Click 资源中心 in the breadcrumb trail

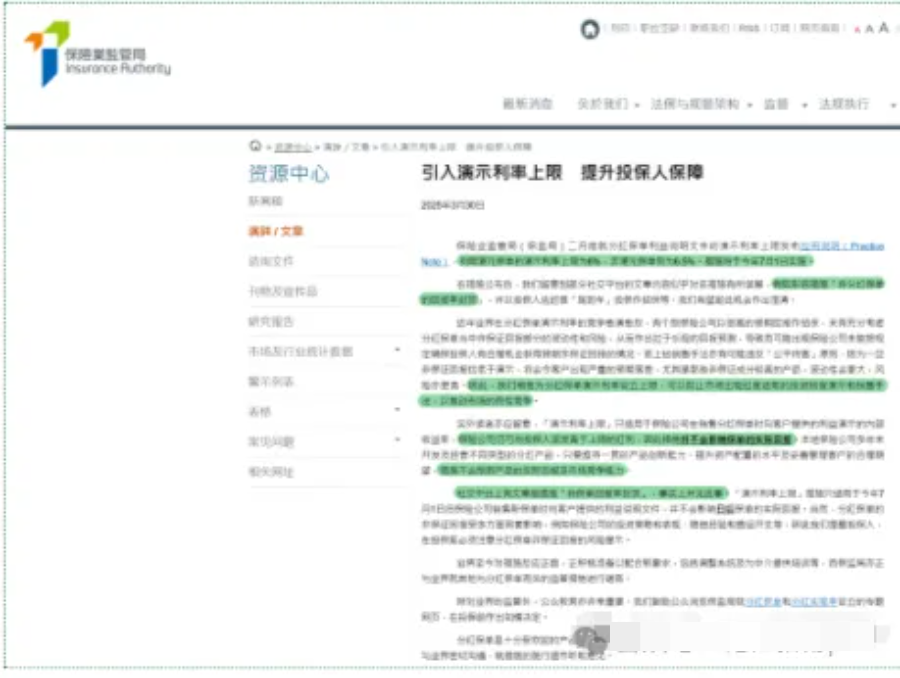288,147
